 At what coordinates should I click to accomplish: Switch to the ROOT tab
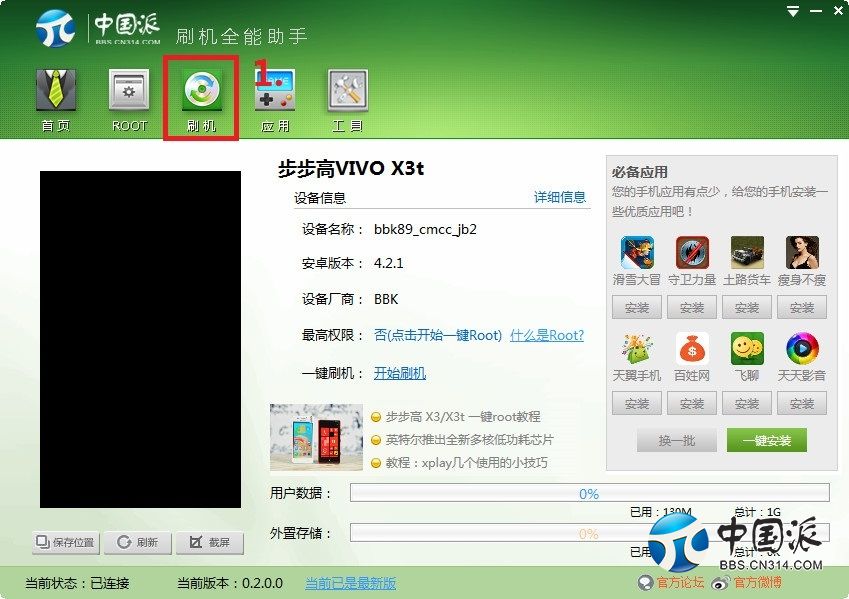(x=129, y=101)
